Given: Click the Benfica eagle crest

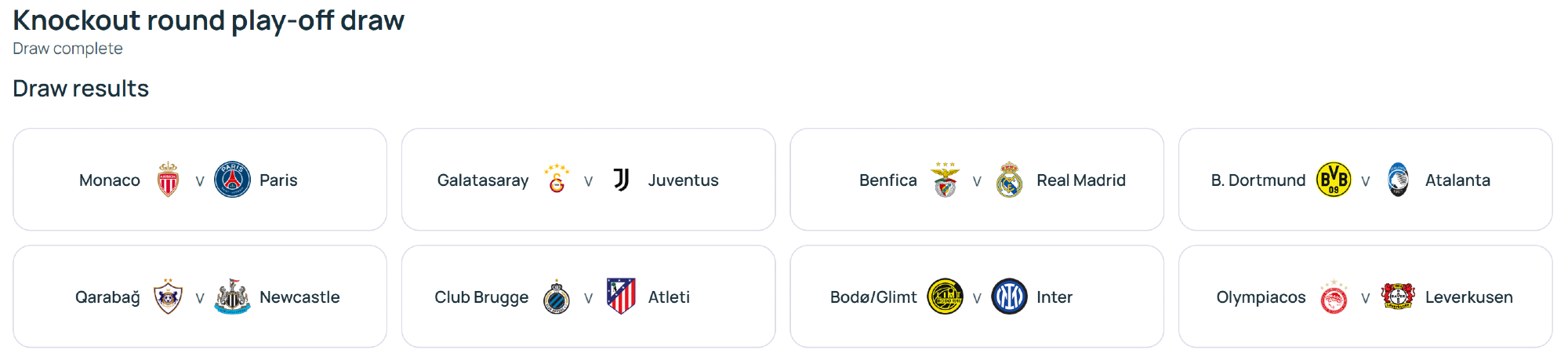Looking at the screenshot, I should (946, 180).
